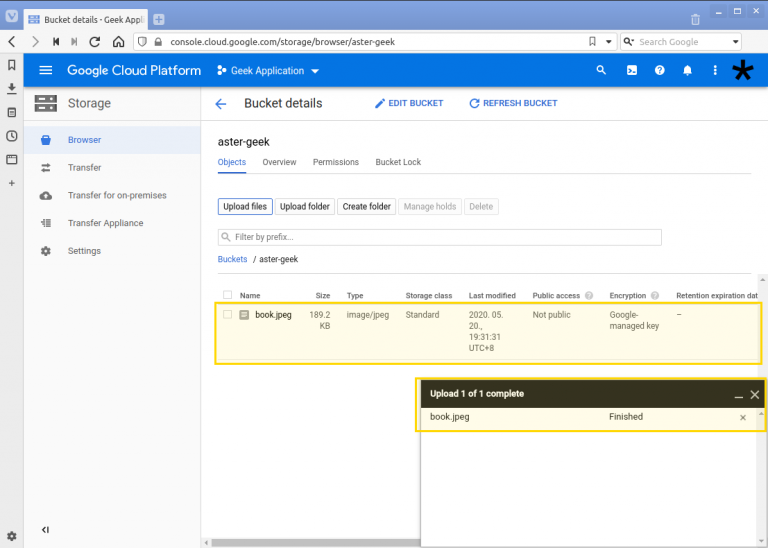The height and width of the screenshot is (548, 768).
Task: Select the Bucket details browser tab
Action: (87, 20)
